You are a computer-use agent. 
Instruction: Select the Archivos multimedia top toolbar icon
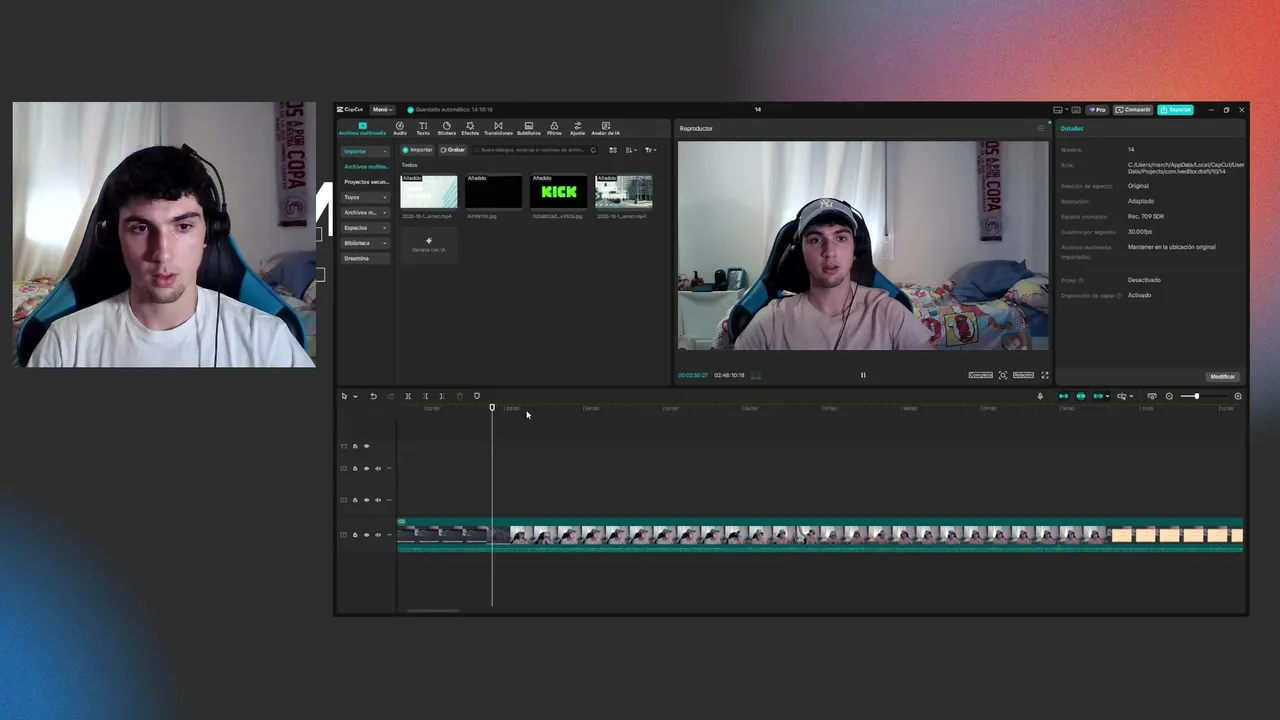pos(362,128)
